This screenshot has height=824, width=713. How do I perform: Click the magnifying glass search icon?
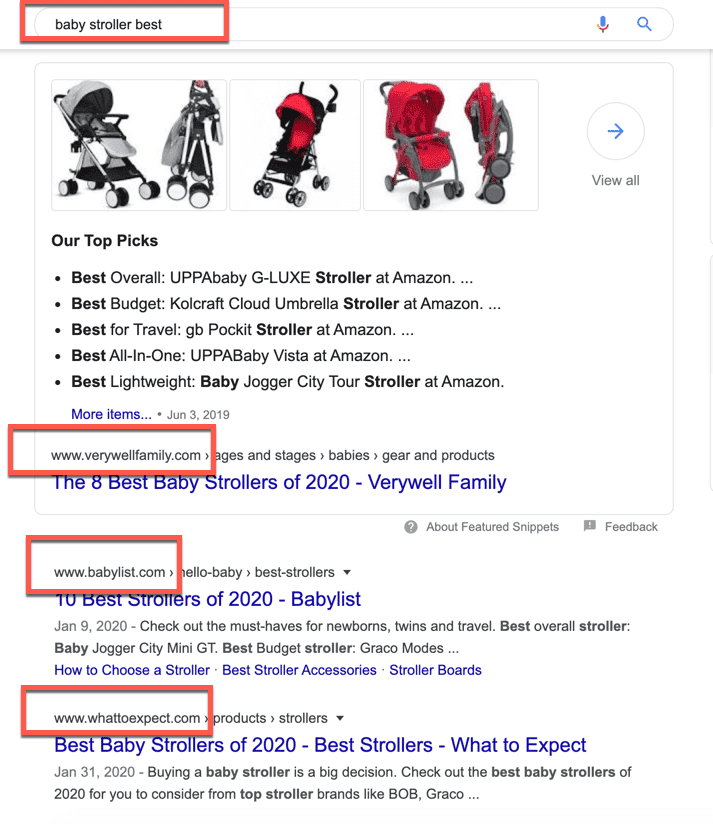tap(643, 23)
